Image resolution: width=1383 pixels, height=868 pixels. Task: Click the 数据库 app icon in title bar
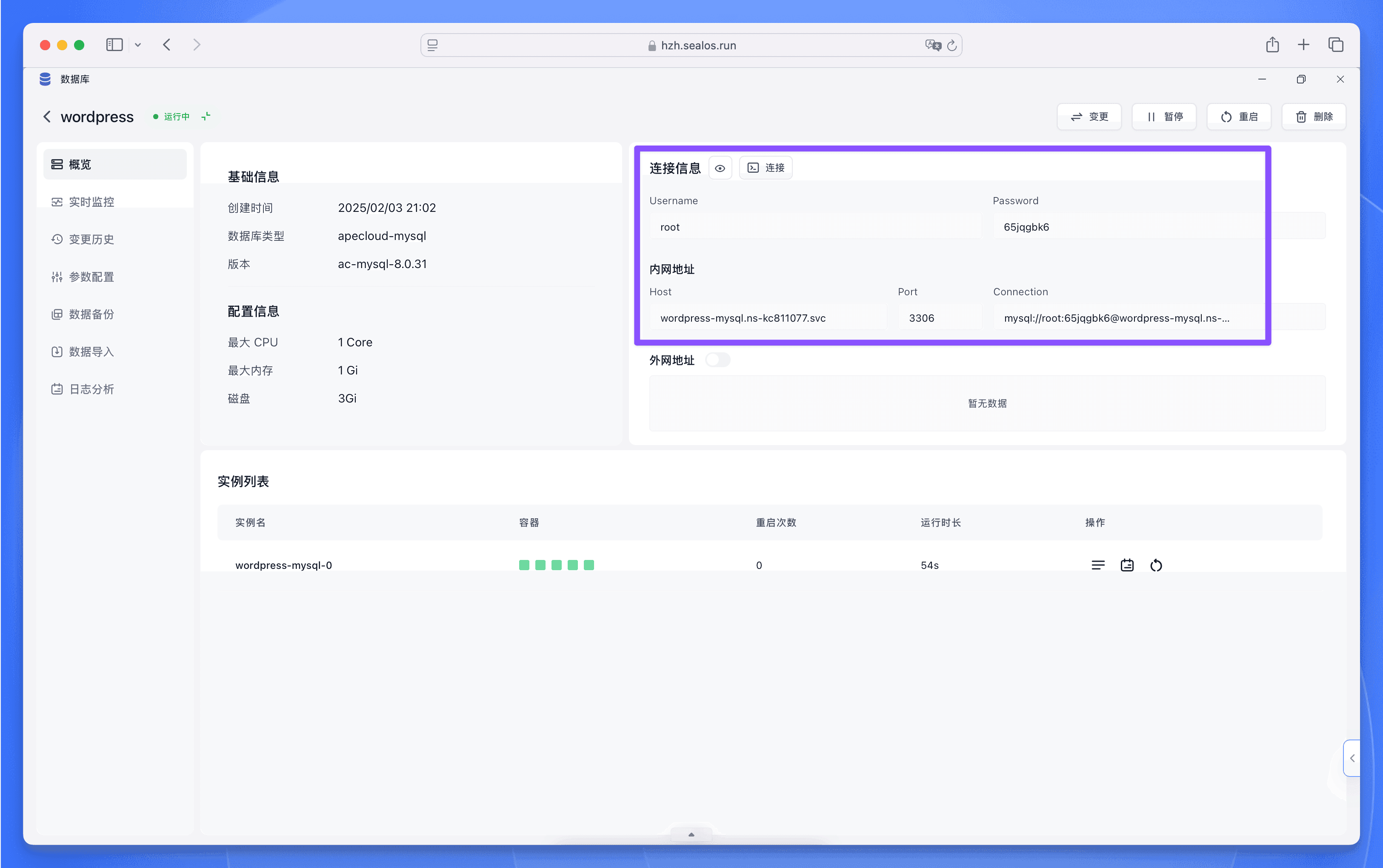pyautogui.click(x=46, y=79)
